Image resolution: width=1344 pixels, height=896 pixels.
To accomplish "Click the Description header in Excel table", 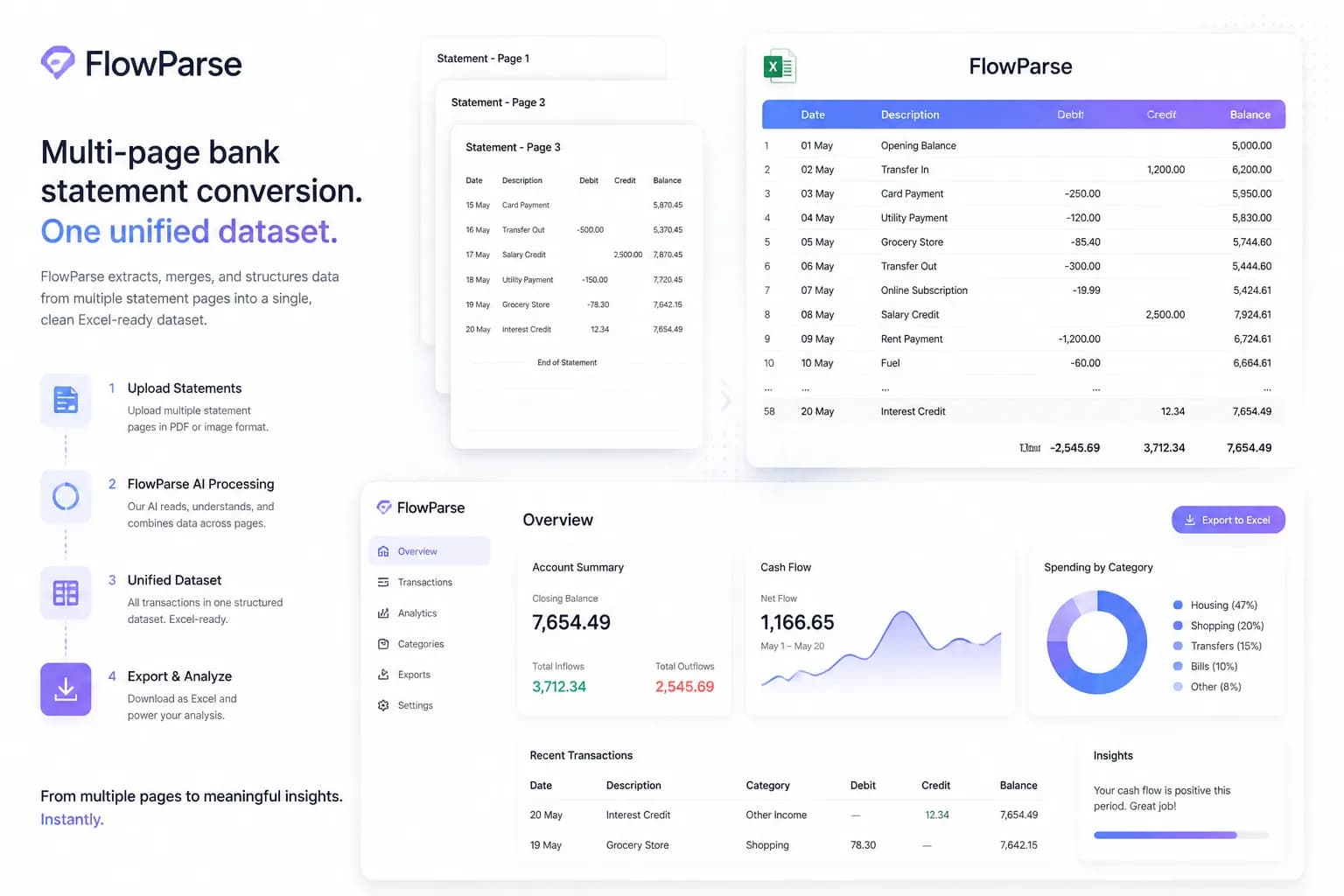I will [x=910, y=115].
